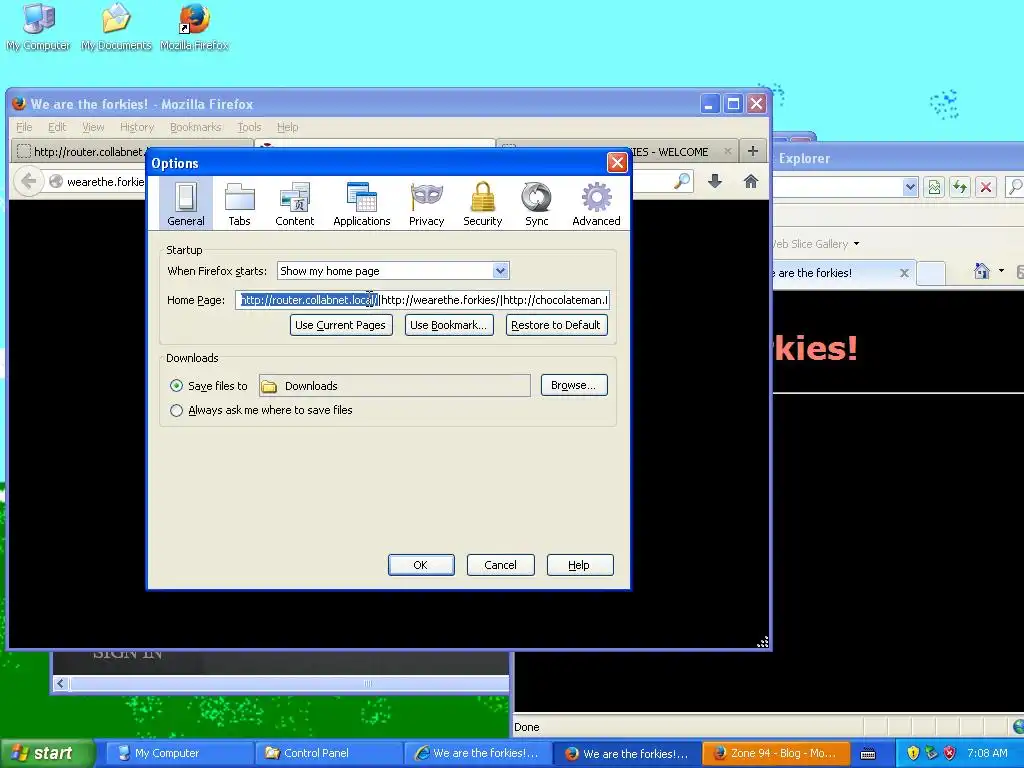Image resolution: width=1024 pixels, height=768 pixels.
Task: Open Internet Explorer address bar dropdown
Action: pyautogui.click(x=910, y=187)
